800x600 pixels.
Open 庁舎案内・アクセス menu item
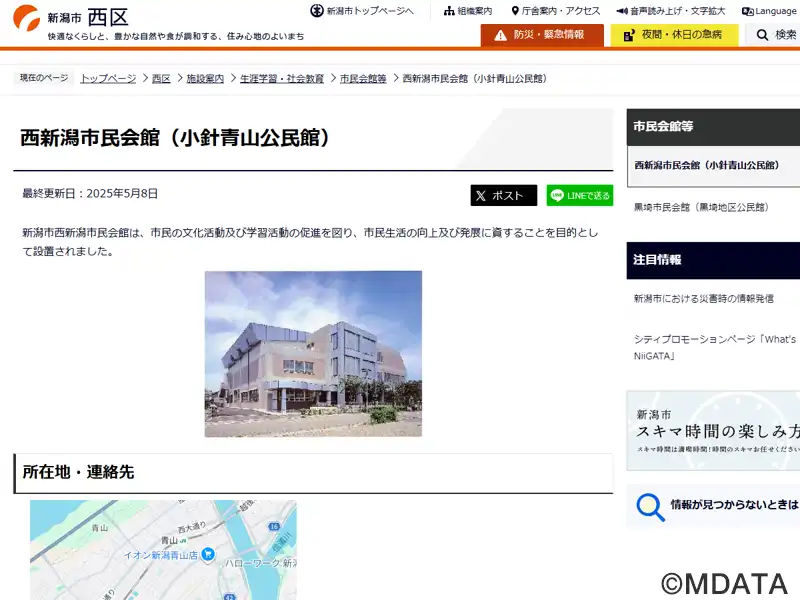(x=556, y=11)
